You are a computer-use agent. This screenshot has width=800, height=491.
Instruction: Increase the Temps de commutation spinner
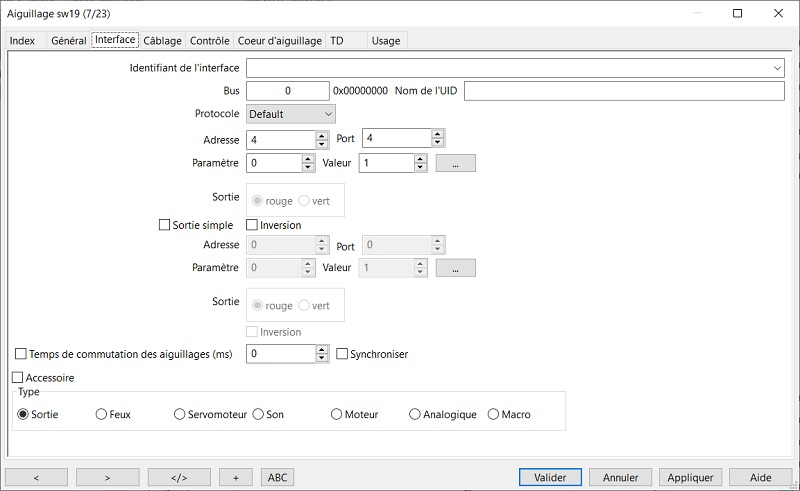[x=321, y=350]
